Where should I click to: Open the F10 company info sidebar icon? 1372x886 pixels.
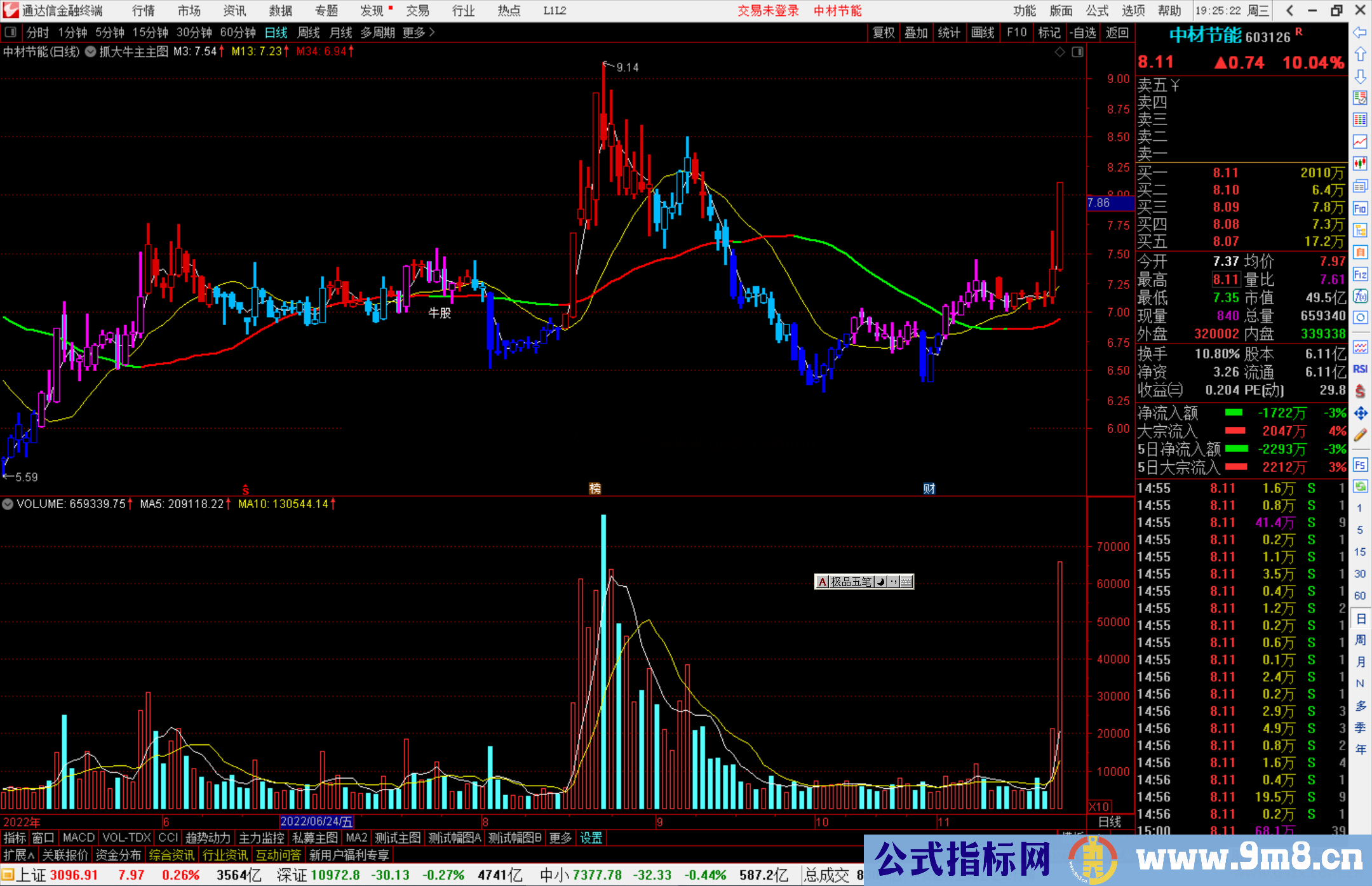[1360, 208]
